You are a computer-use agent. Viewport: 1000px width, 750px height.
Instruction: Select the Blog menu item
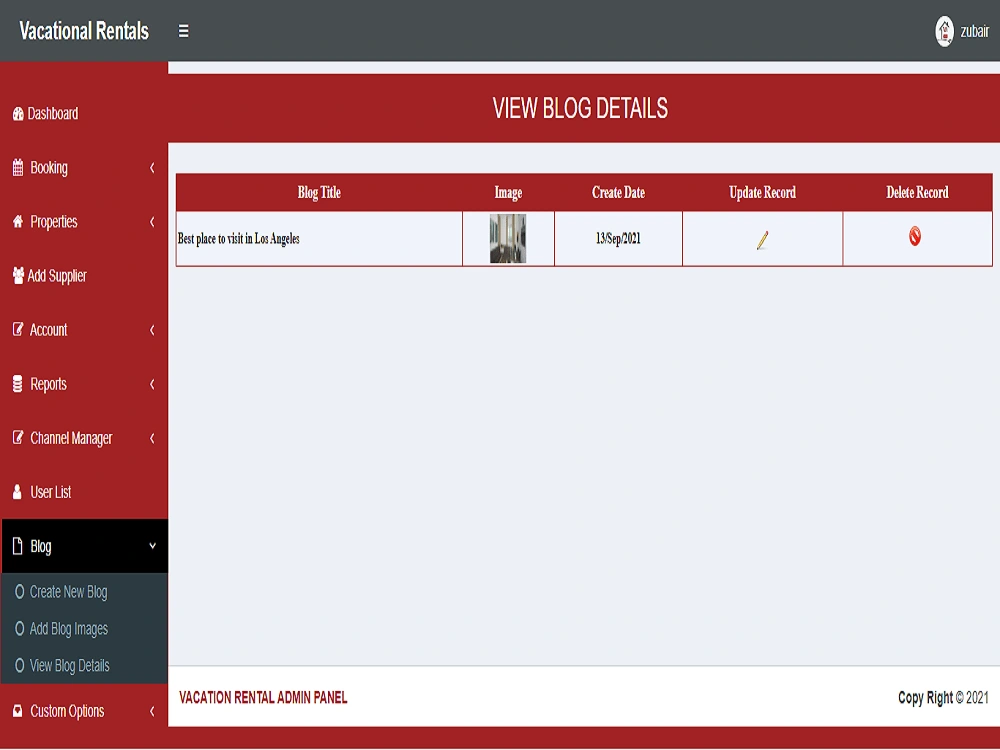click(84, 546)
